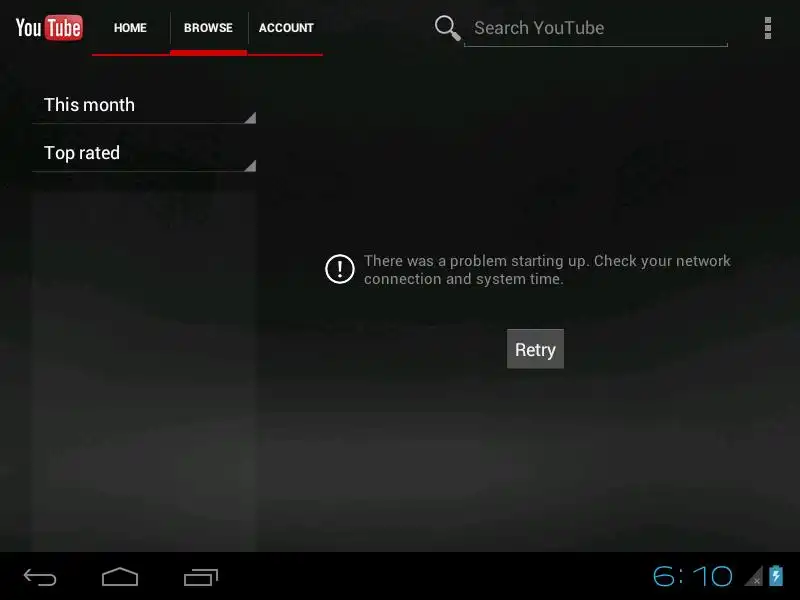Tap the startup problem error message text
The image size is (800, 600).
click(547, 270)
